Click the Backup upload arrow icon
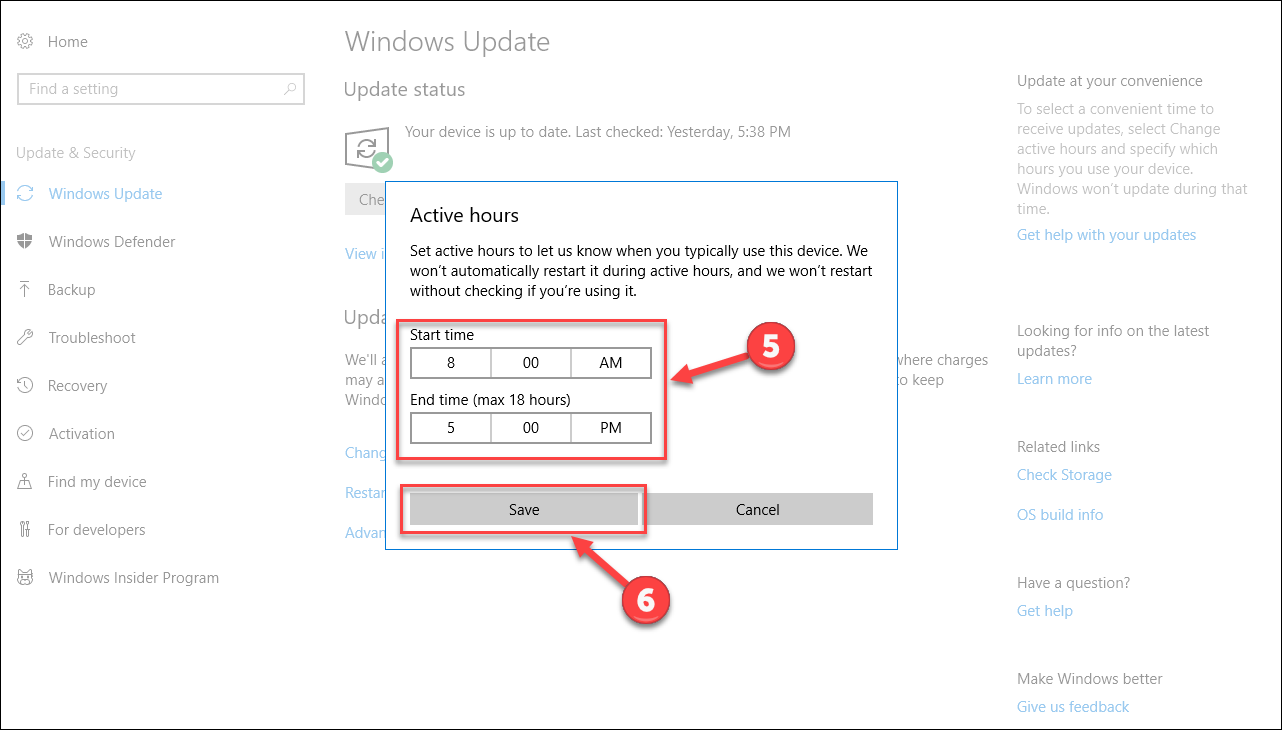The image size is (1282, 730). click(x=26, y=290)
